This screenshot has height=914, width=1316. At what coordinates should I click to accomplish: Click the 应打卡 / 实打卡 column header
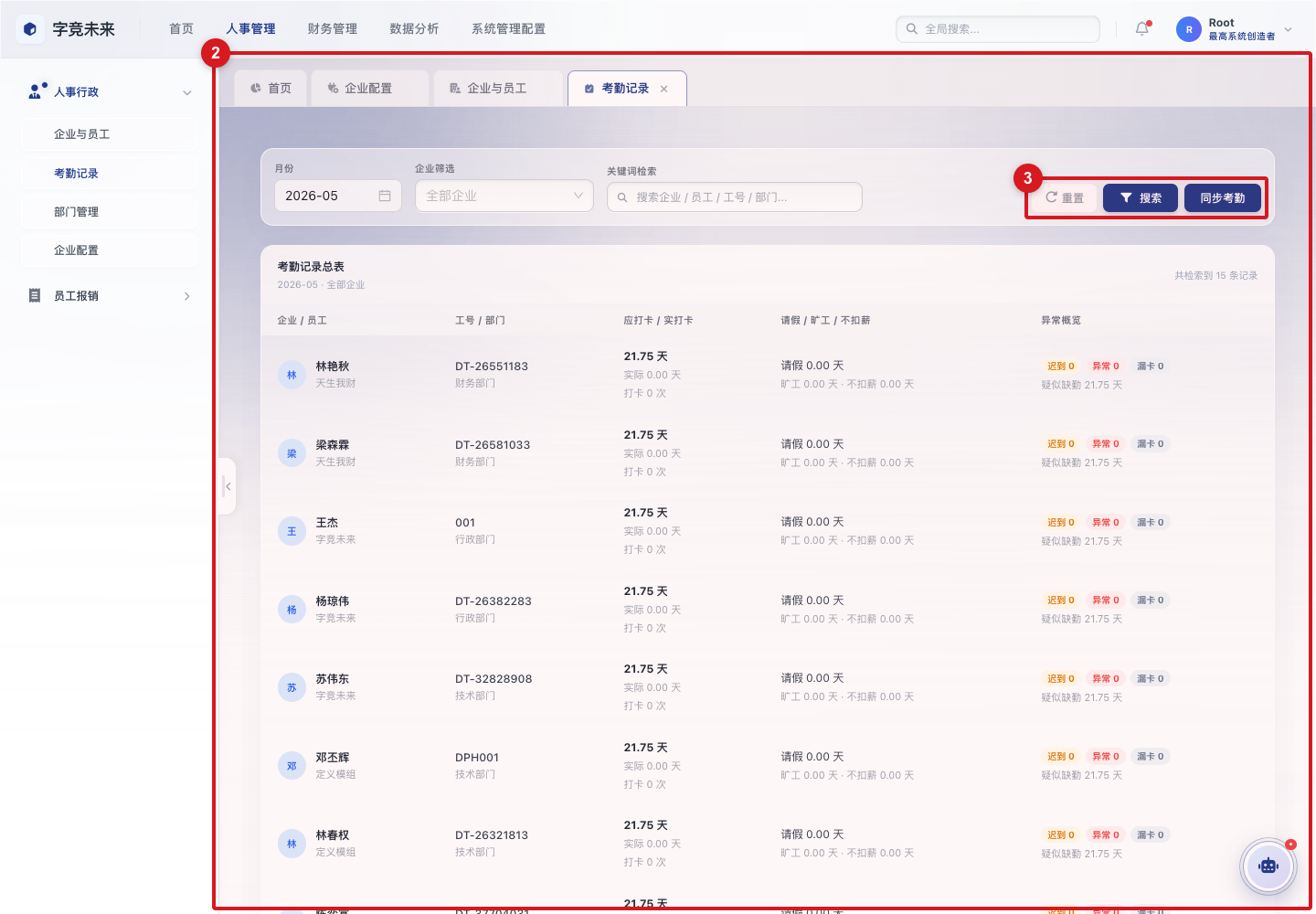click(658, 320)
